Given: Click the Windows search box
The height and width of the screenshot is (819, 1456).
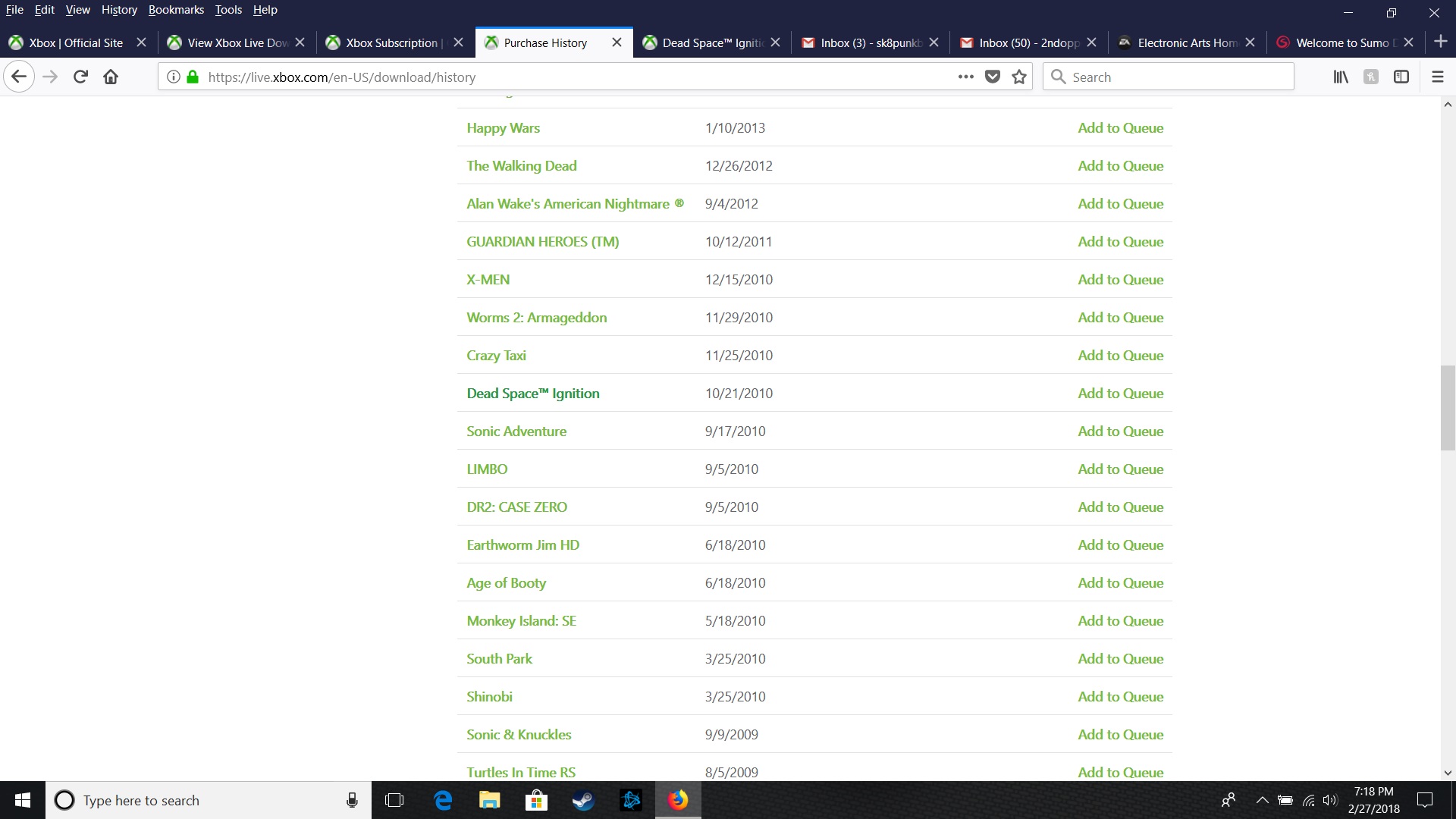Looking at the screenshot, I should tap(209, 800).
